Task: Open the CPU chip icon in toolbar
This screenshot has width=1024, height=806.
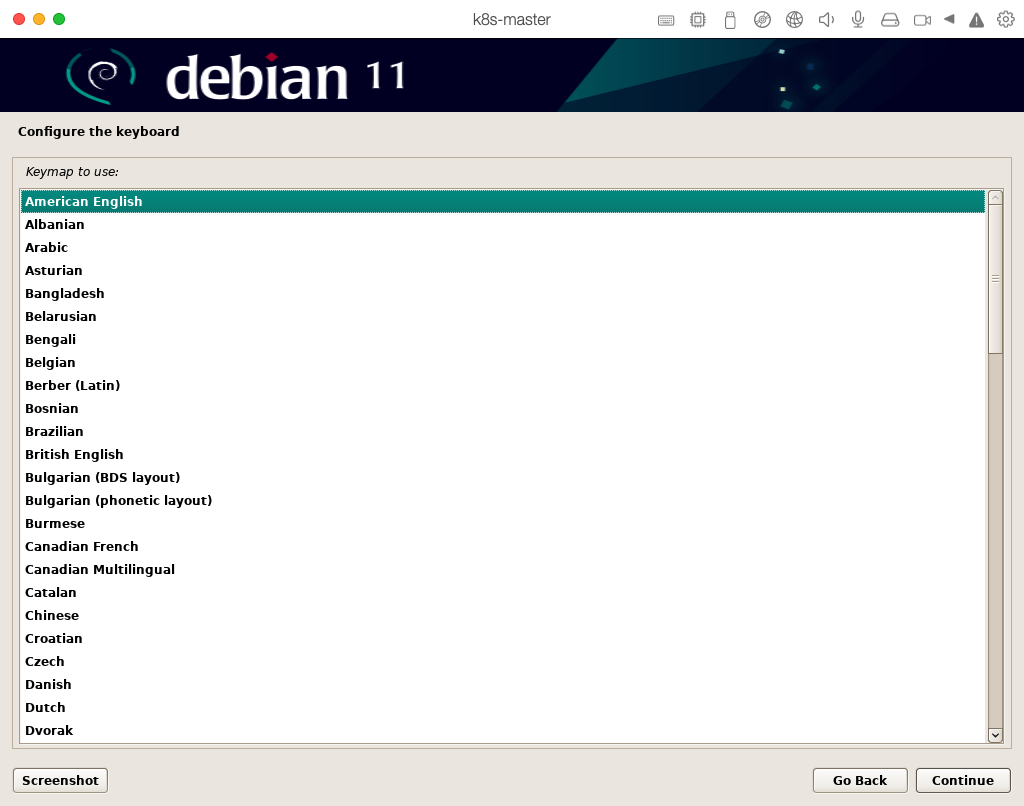Action: pyautogui.click(x=697, y=20)
